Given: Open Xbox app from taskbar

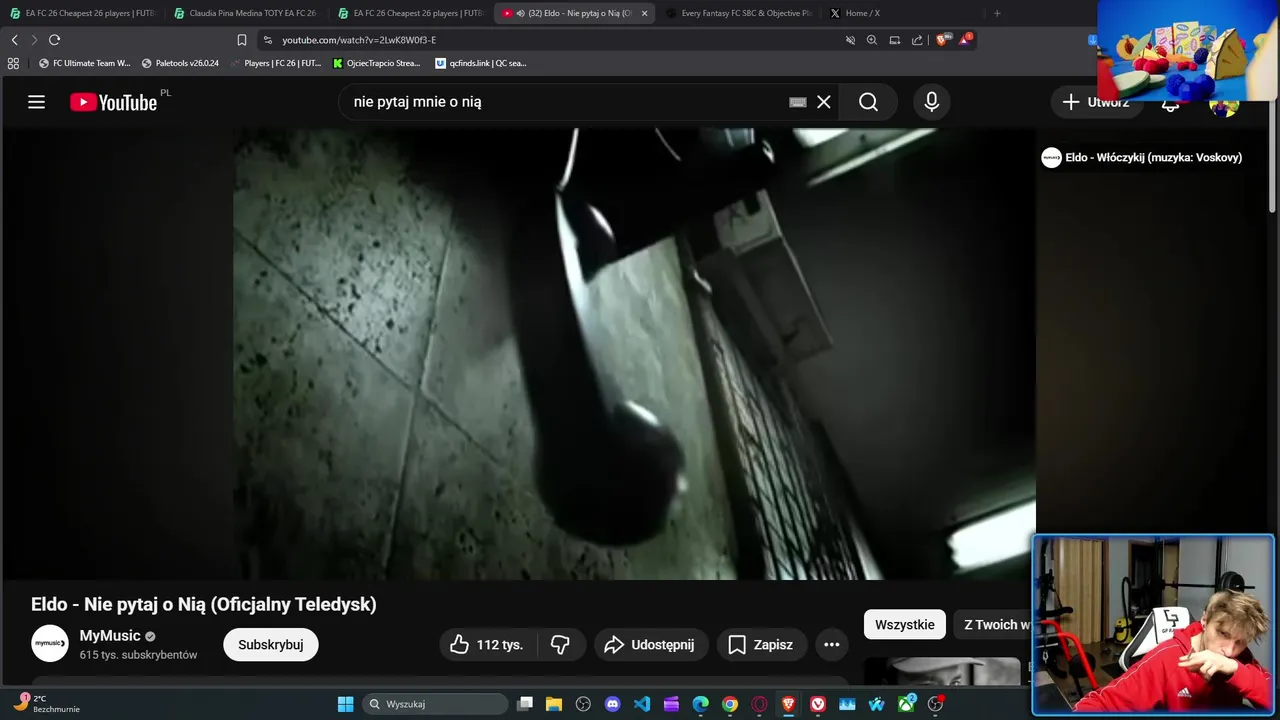Looking at the screenshot, I should 906,704.
